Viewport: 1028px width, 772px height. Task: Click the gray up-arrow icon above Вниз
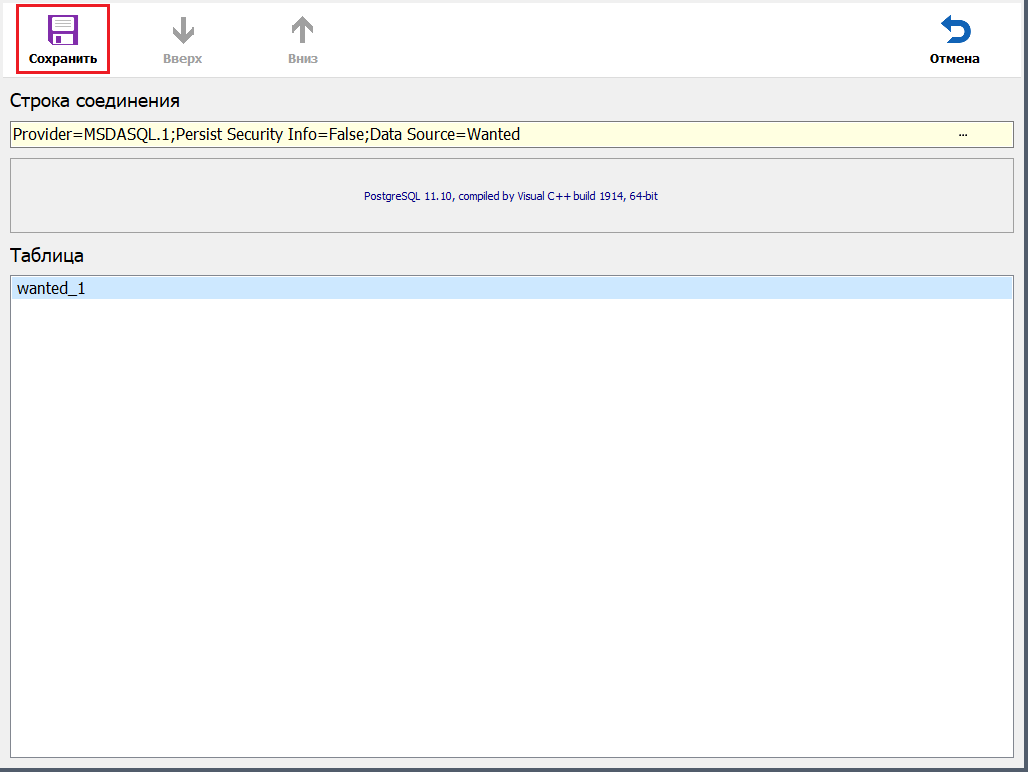tap(302, 31)
